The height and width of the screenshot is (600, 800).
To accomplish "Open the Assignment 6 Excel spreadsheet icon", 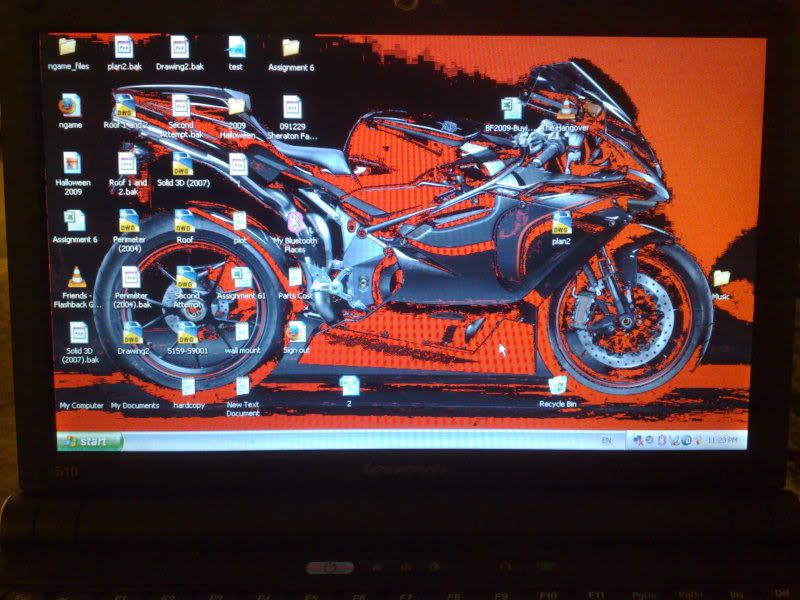I will (x=75, y=220).
